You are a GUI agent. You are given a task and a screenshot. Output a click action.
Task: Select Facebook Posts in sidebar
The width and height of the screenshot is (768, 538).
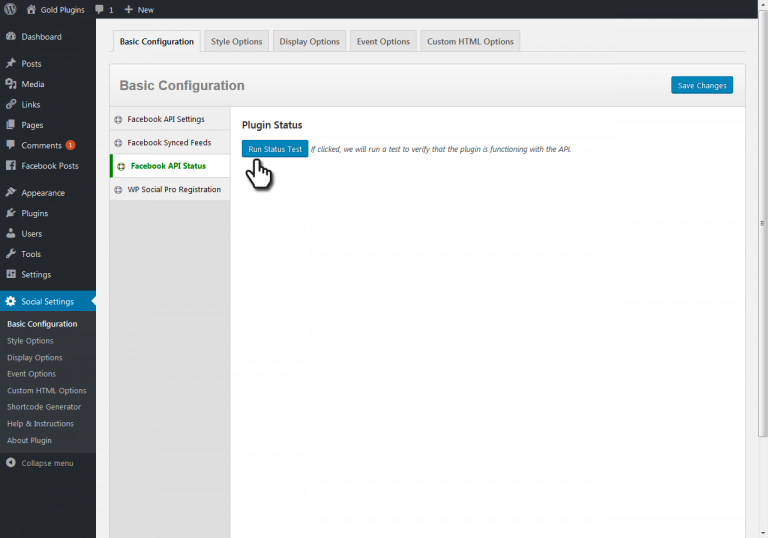tap(49, 166)
